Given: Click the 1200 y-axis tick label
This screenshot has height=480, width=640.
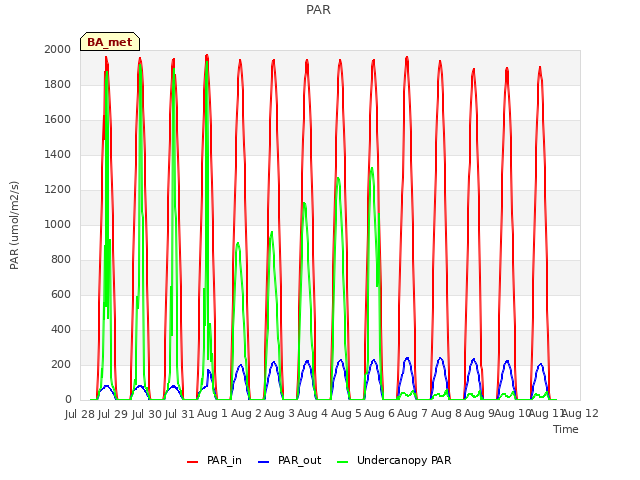Looking at the screenshot, I should coord(58,190).
